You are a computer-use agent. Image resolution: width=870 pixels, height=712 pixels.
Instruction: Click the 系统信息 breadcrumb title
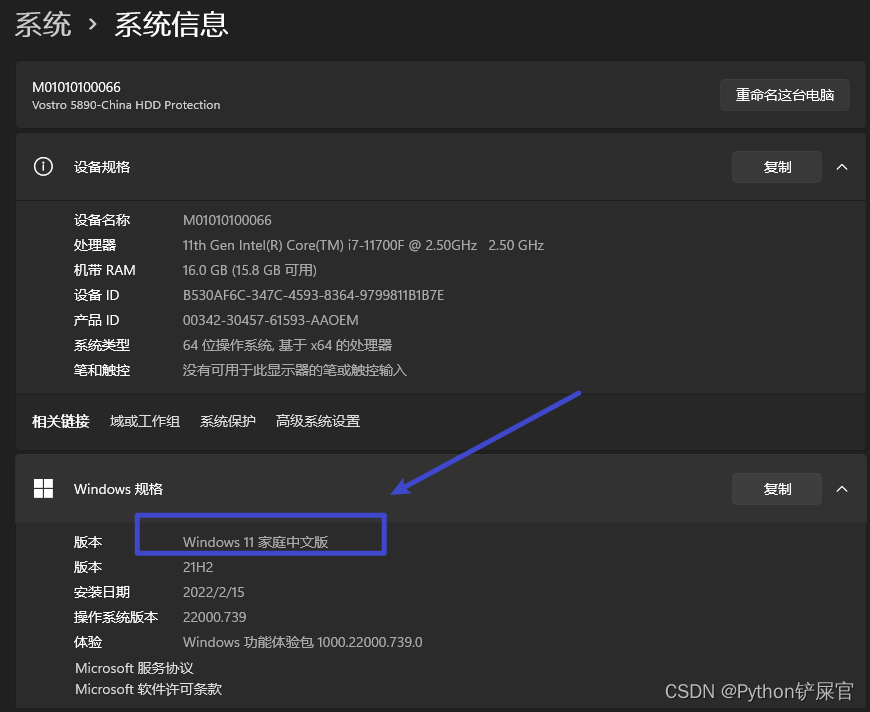point(171,25)
